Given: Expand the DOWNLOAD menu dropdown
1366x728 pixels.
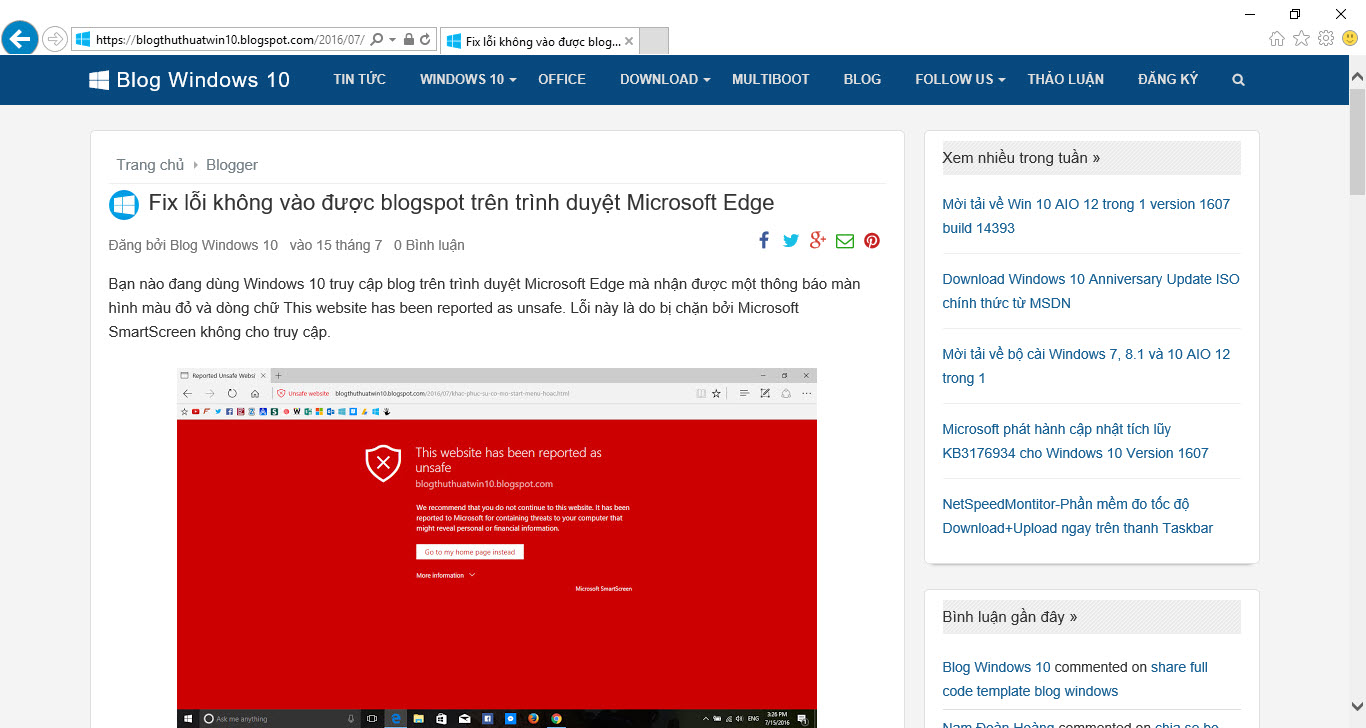Looking at the screenshot, I should 665,79.
